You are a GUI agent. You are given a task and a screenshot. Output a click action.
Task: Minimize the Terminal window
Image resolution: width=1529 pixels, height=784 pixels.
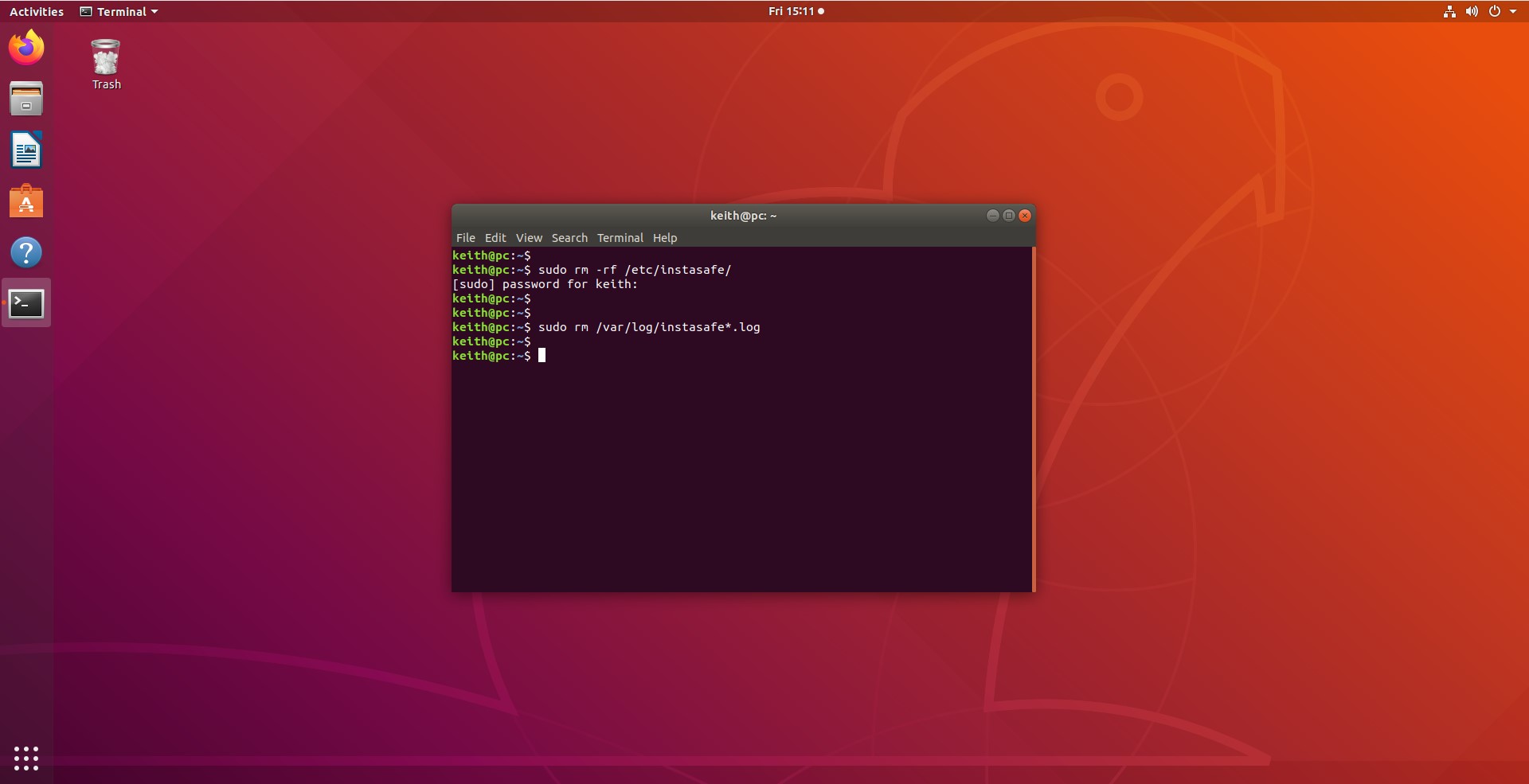click(992, 216)
